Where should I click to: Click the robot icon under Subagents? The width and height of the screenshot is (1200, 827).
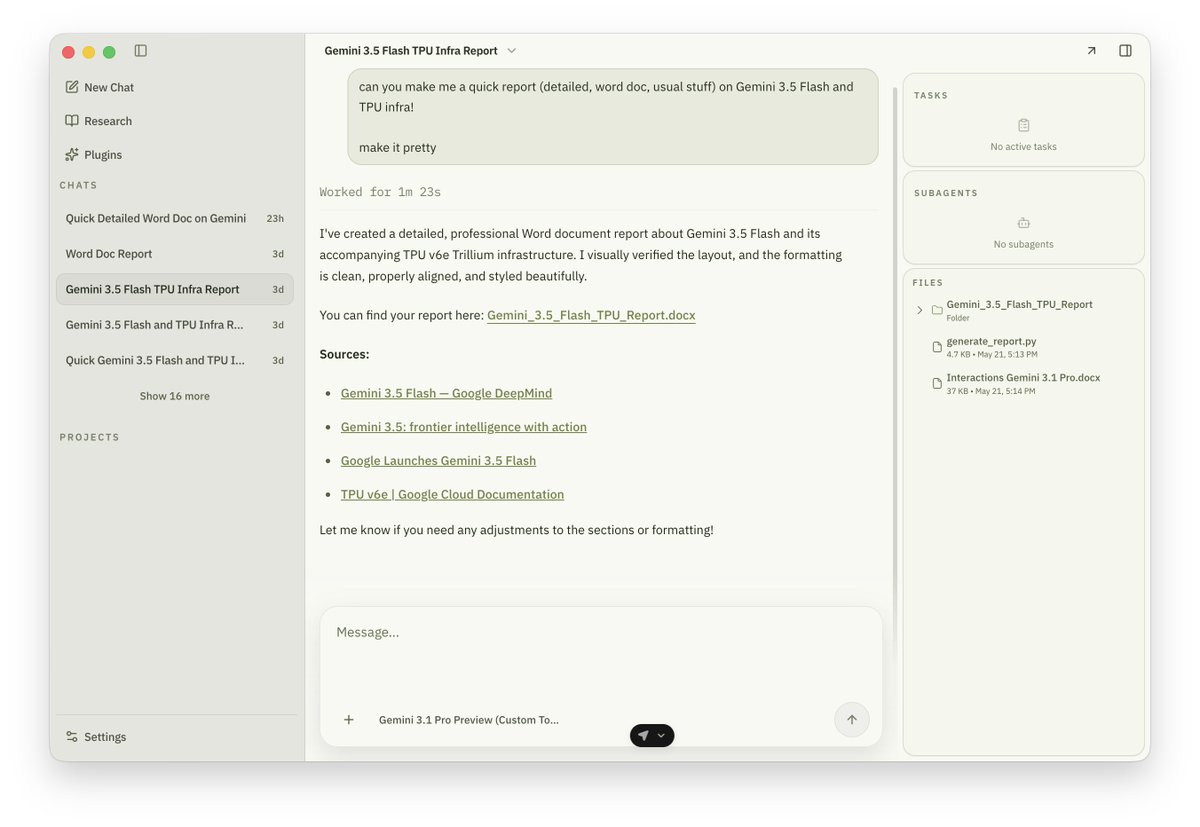[1024, 223]
